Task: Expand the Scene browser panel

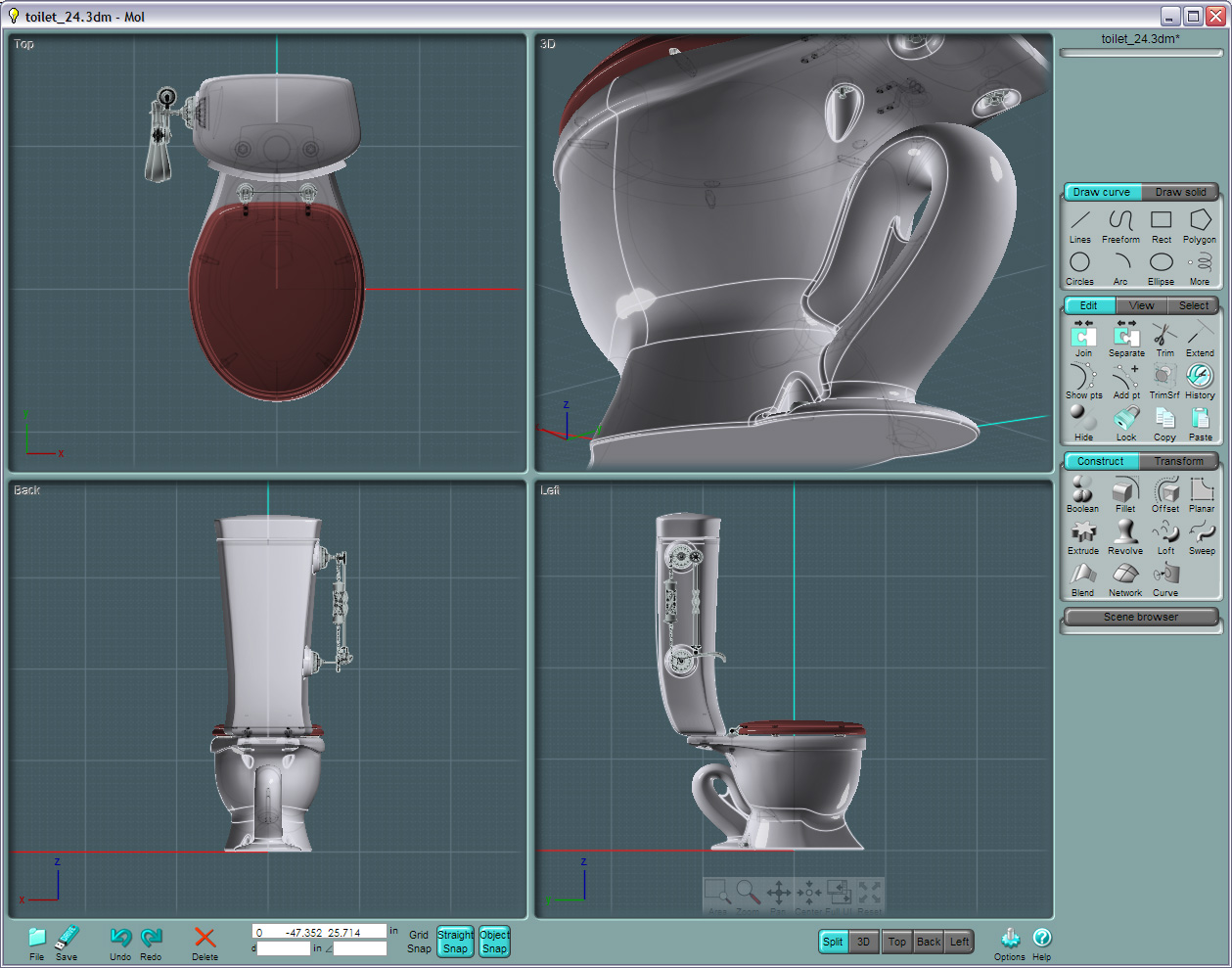Action: point(1140,617)
